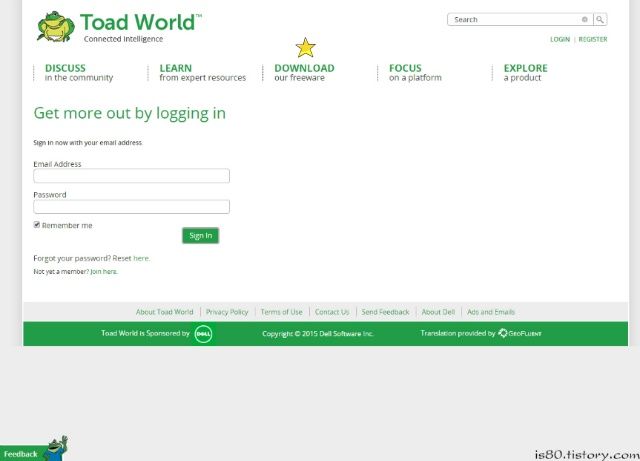This screenshot has height=461, width=640.
Task: Click the GeoFluent logo in the footer
Action: (x=520, y=333)
